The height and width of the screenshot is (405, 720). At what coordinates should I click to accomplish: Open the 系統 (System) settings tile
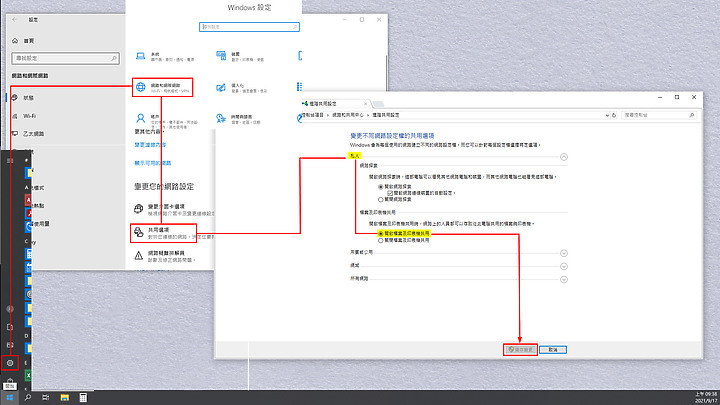pyautogui.click(x=164, y=56)
